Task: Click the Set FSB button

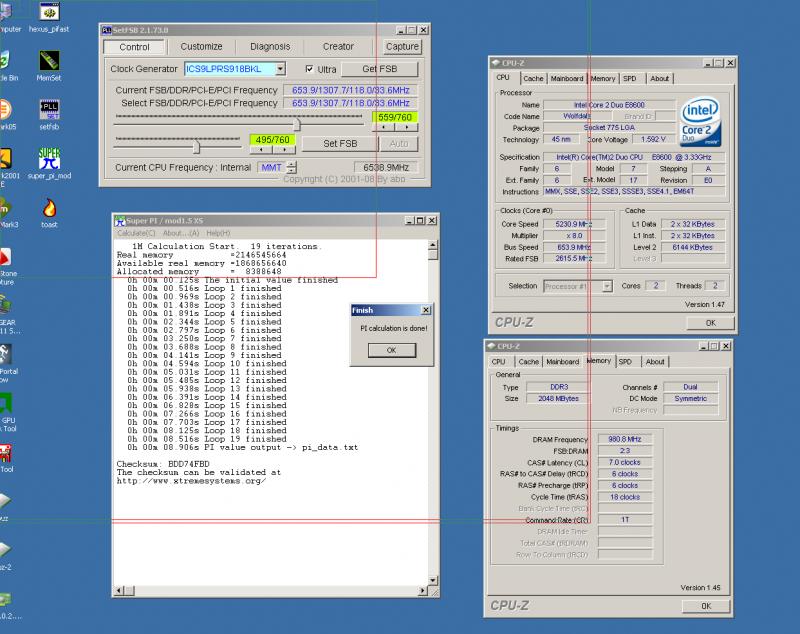Action: [340, 144]
